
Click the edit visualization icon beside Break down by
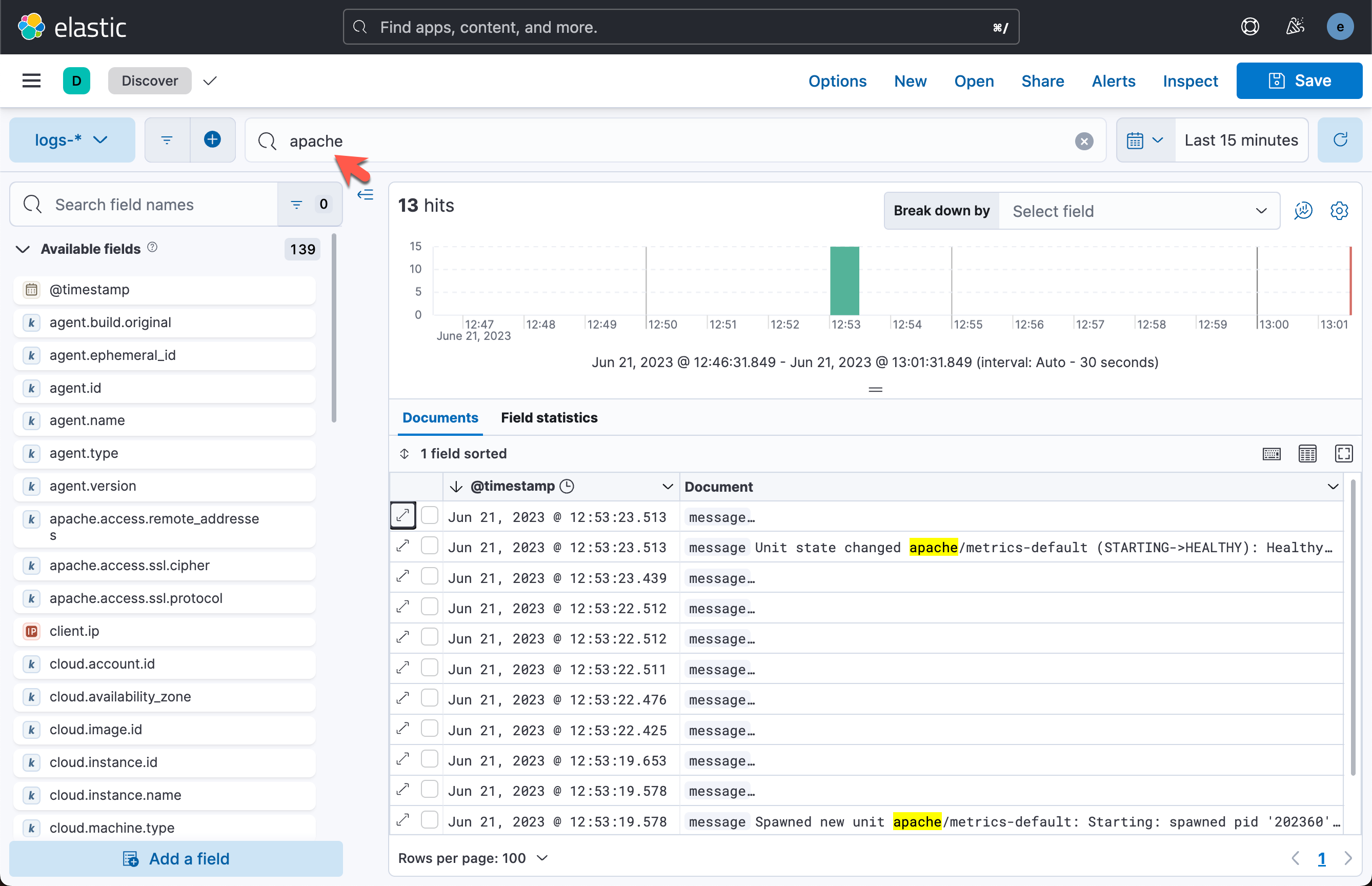[x=1303, y=211]
